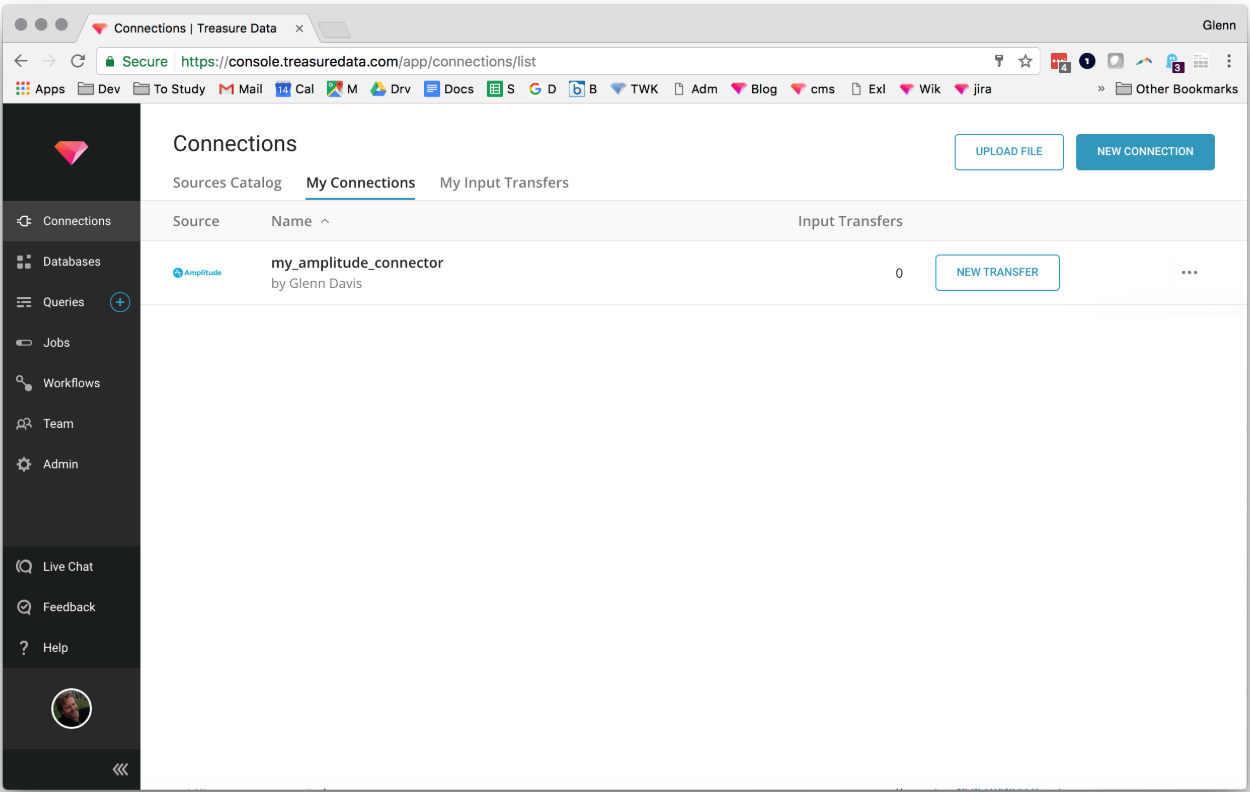Open Help from the sidebar
The image size is (1250, 792).
point(55,648)
